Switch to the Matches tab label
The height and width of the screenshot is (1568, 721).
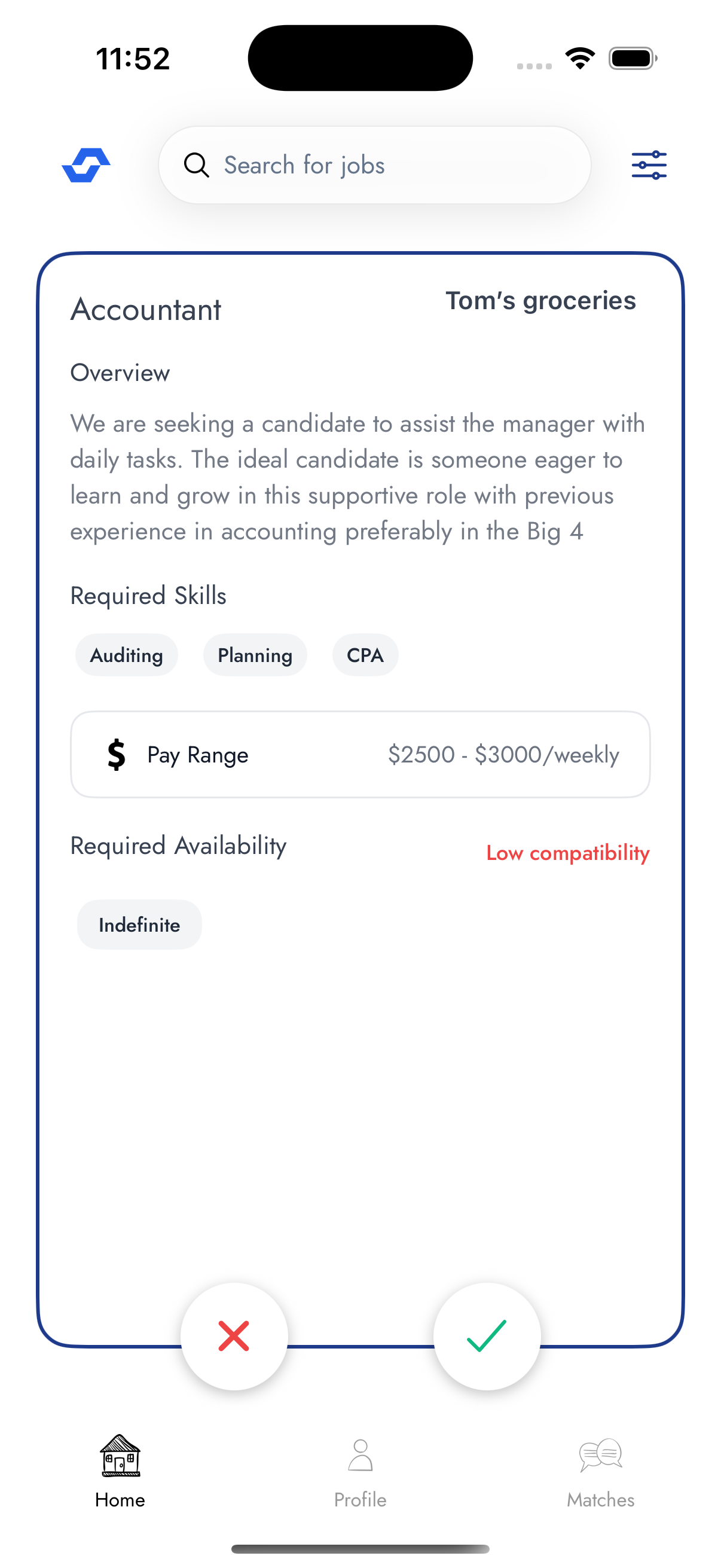600,1500
